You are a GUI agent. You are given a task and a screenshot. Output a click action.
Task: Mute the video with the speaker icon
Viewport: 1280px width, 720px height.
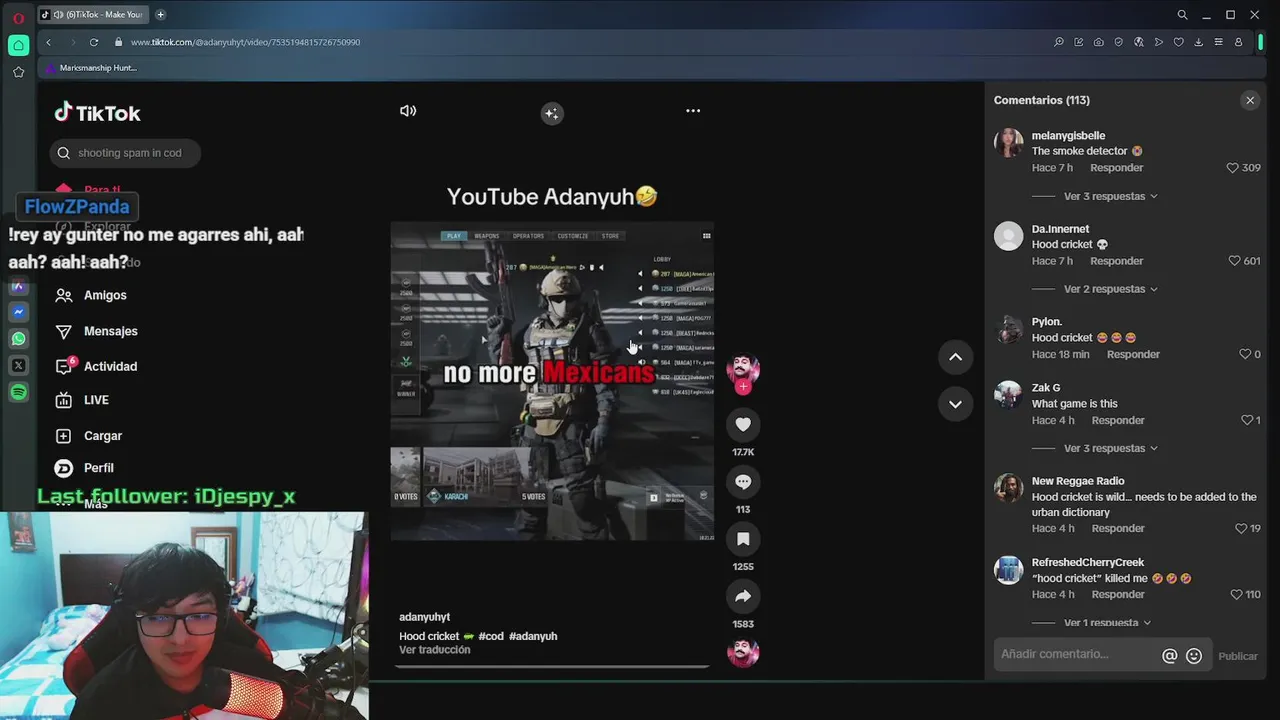point(408,111)
